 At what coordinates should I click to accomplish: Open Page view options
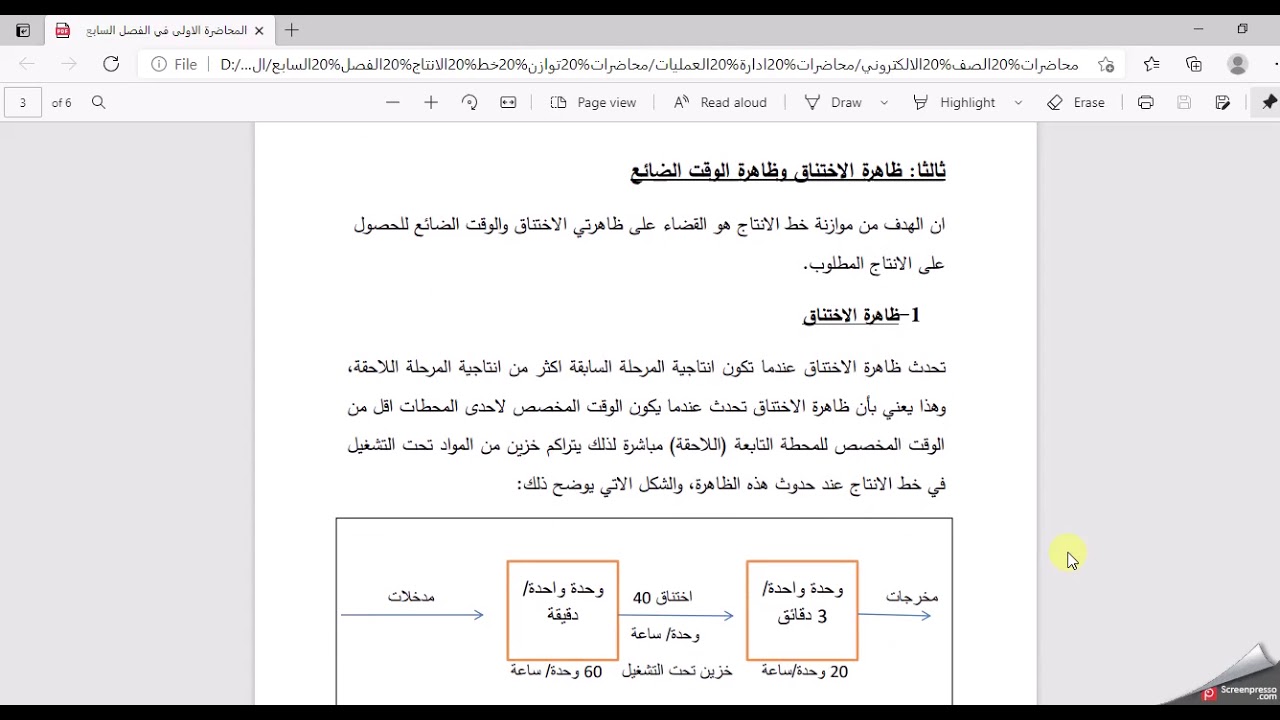click(593, 102)
